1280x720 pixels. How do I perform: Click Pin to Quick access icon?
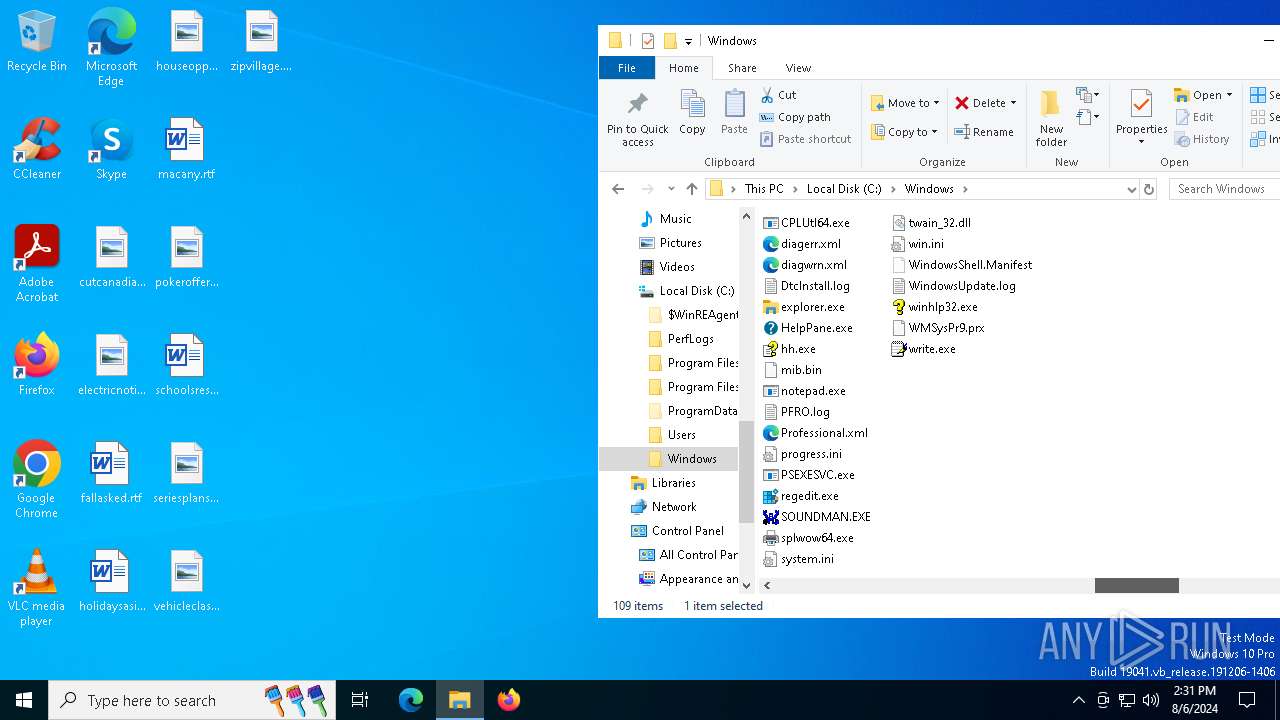[x=637, y=119]
